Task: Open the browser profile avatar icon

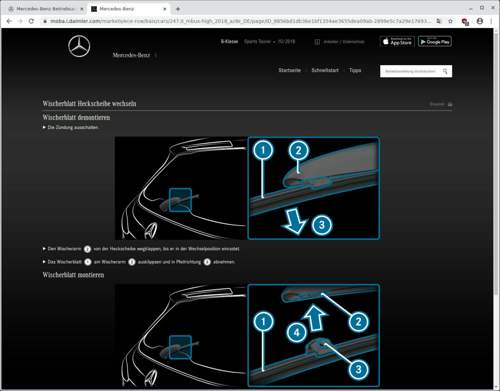Action: click(x=480, y=21)
